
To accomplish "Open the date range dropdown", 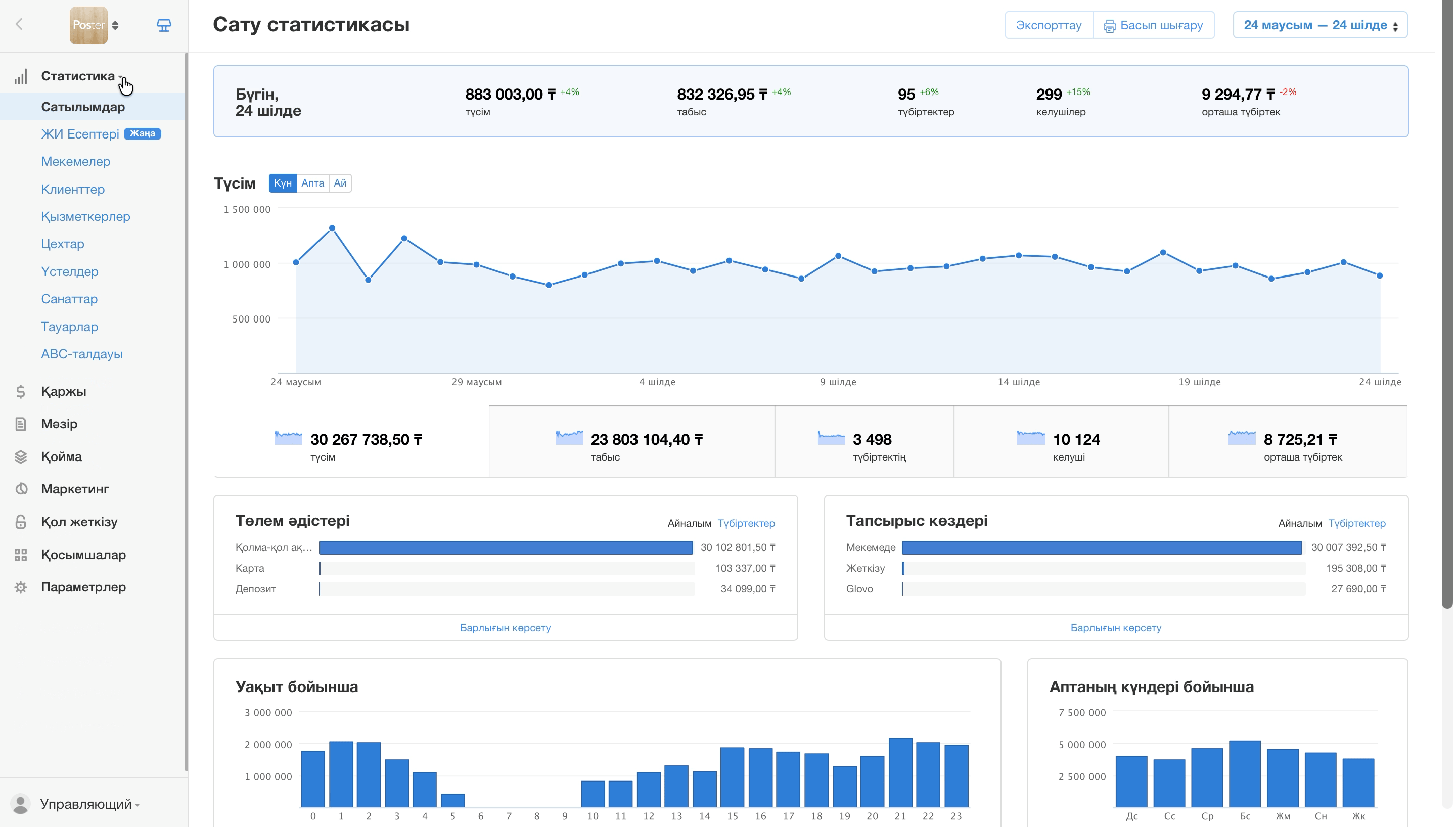I will click(1319, 25).
